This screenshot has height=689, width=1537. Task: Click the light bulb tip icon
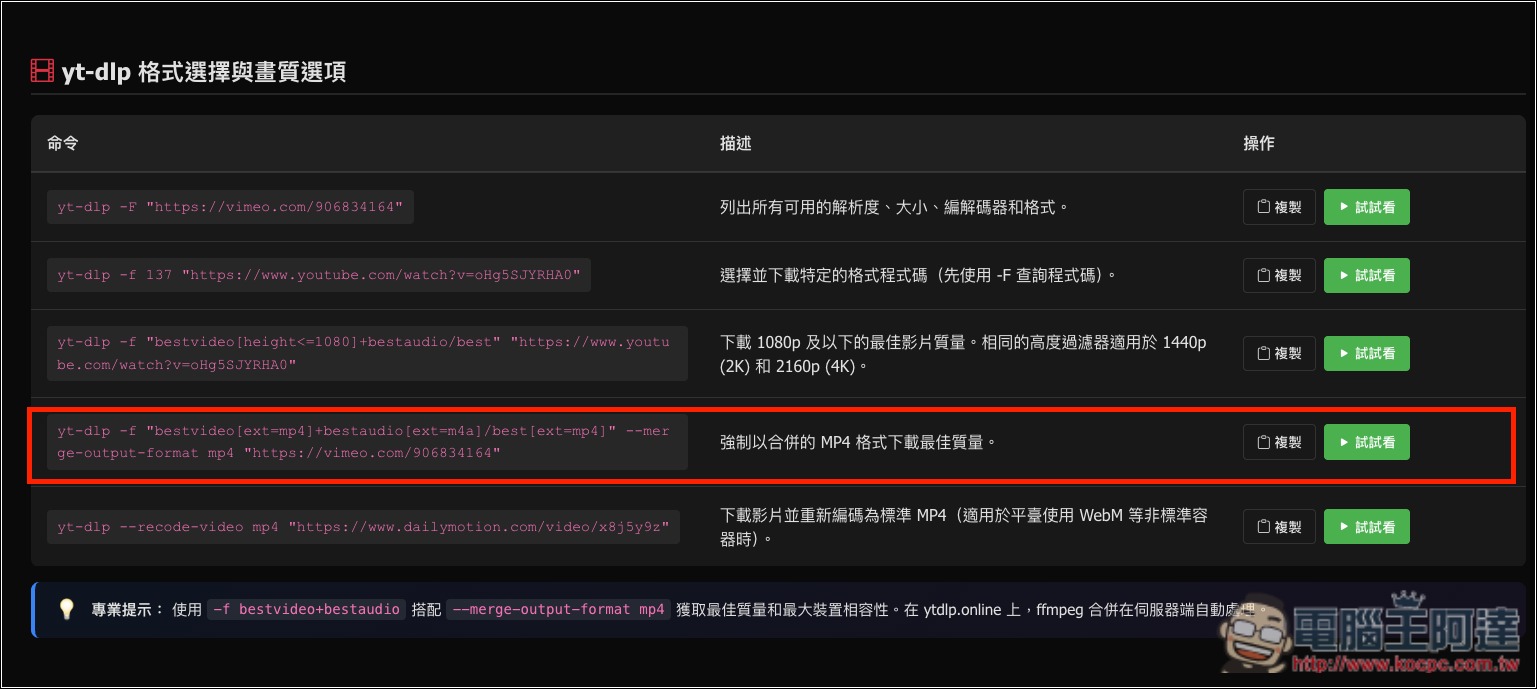(x=67, y=609)
